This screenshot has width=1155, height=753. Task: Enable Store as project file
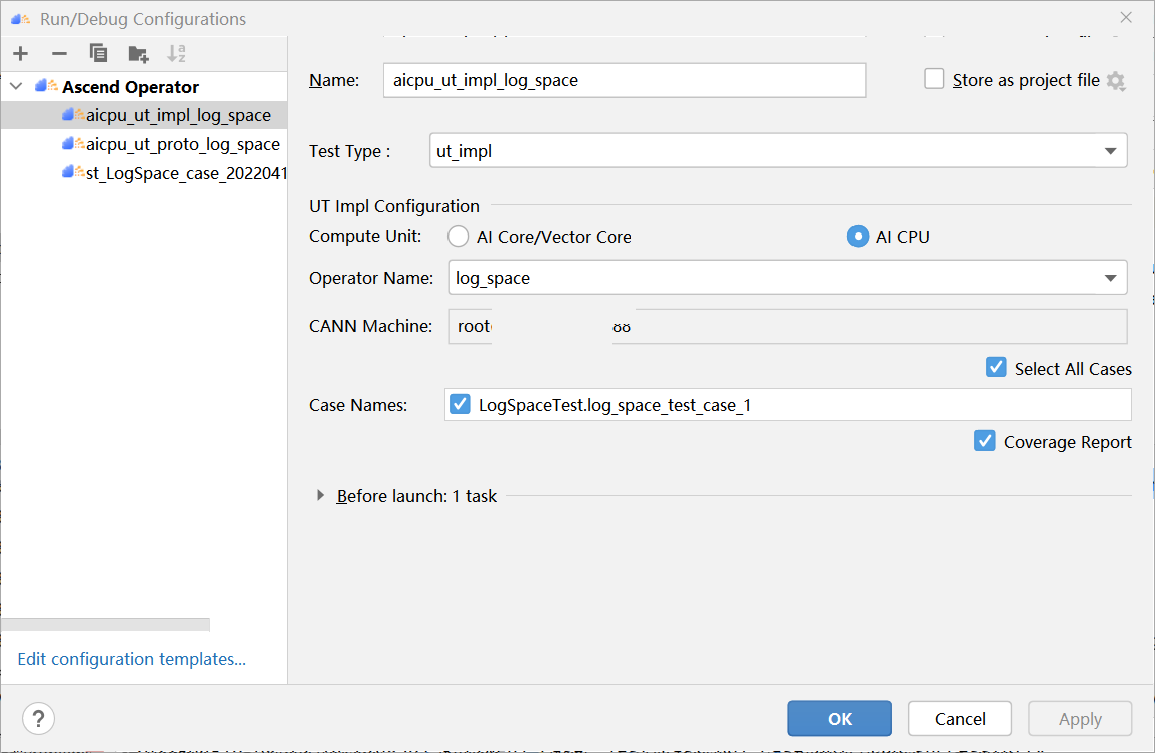point(933,79)
